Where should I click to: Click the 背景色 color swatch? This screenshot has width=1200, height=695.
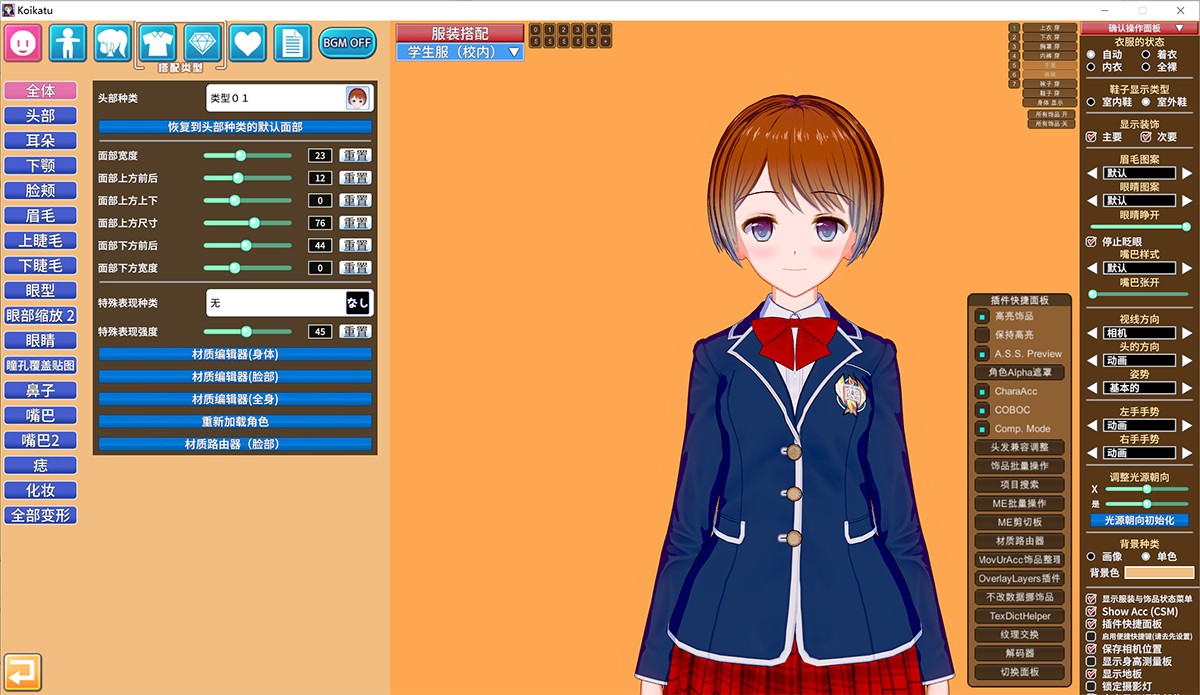point(1159,573)
